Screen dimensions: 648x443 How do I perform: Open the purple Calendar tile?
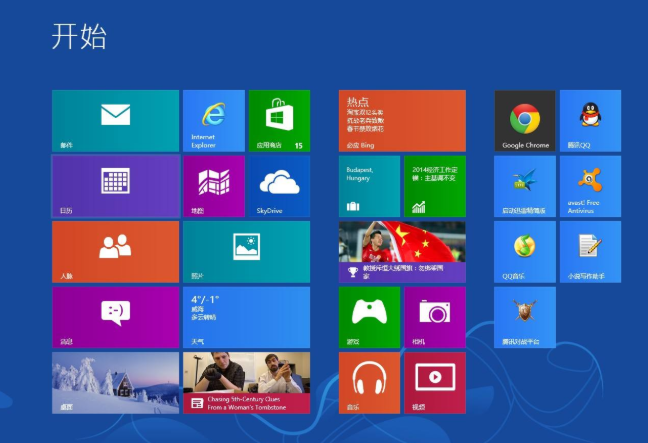pos(116,186)
